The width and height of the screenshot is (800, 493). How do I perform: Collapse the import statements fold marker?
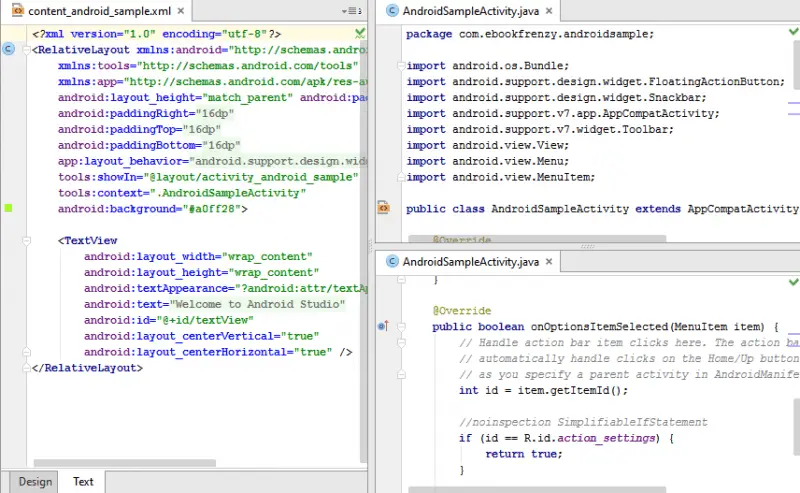click(x=402, y=66)
